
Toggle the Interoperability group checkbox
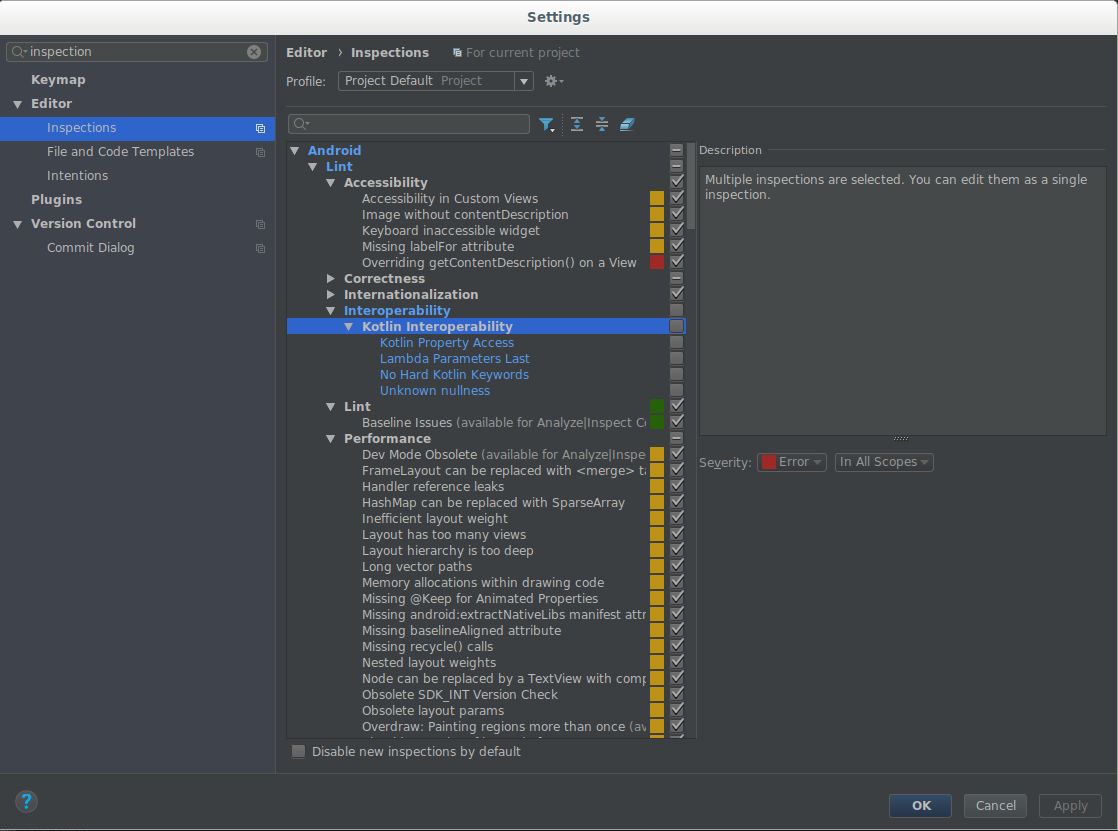point(677,310)
